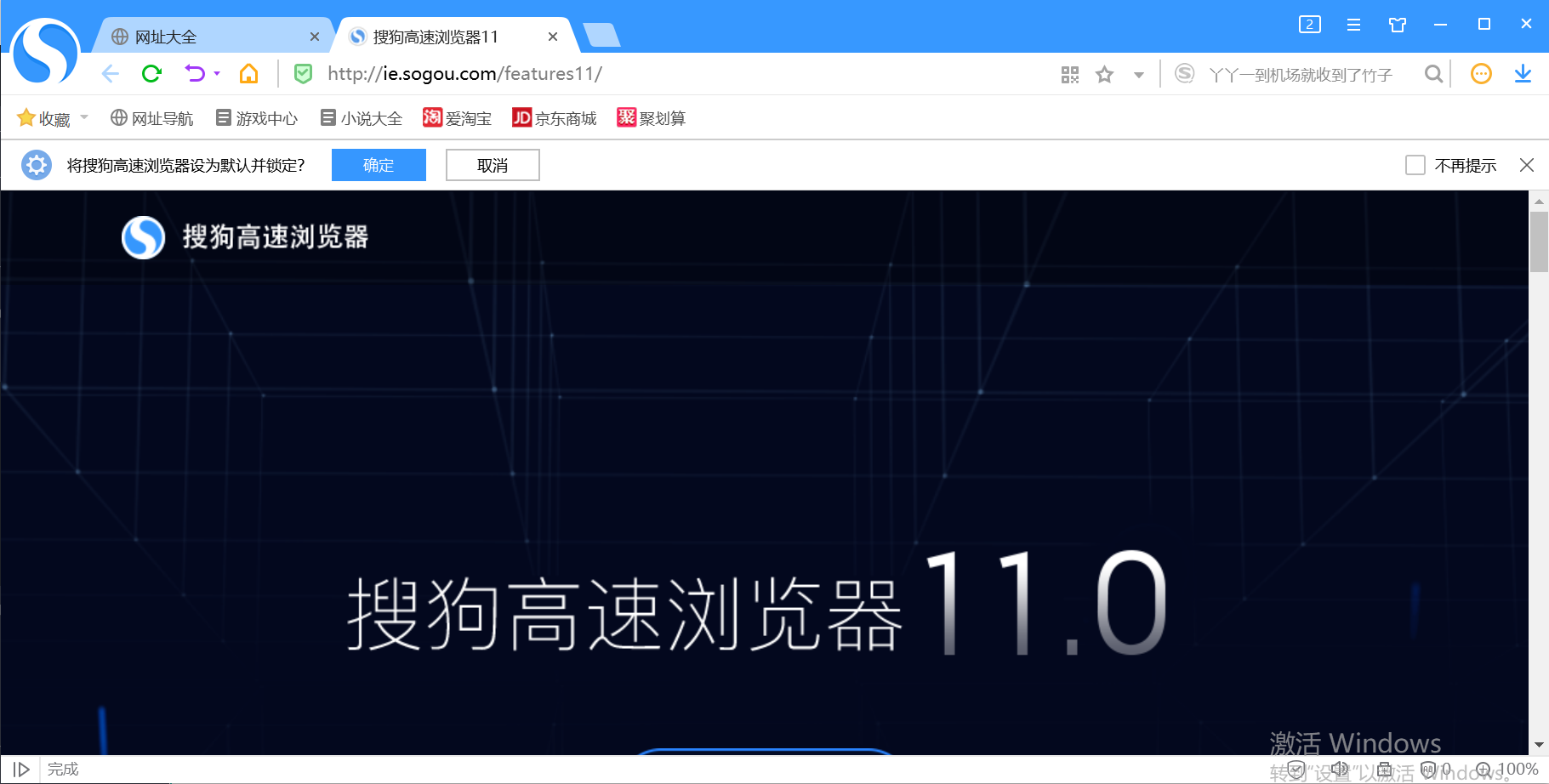
Task: Close the 搜狗高速浏览器11 tab
Action: click(553, 37)
